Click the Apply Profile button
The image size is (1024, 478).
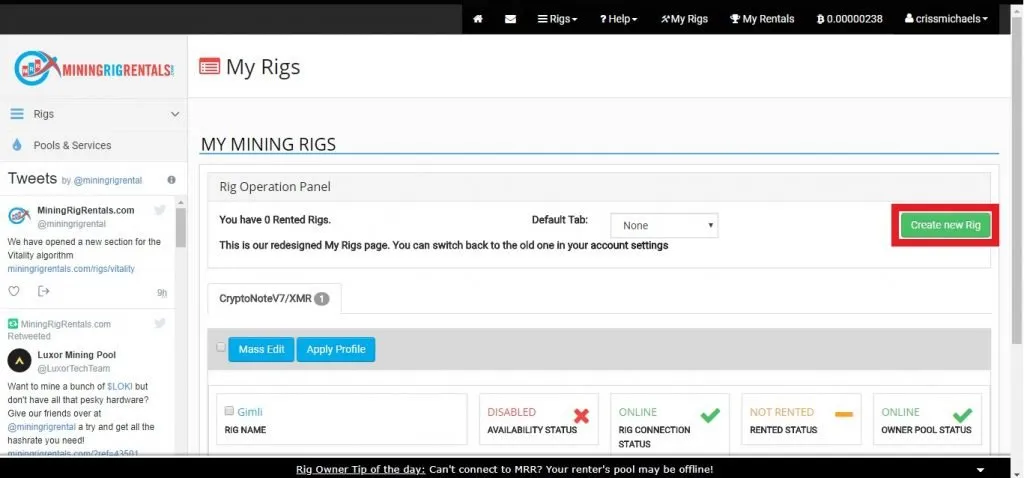point(336,349)
